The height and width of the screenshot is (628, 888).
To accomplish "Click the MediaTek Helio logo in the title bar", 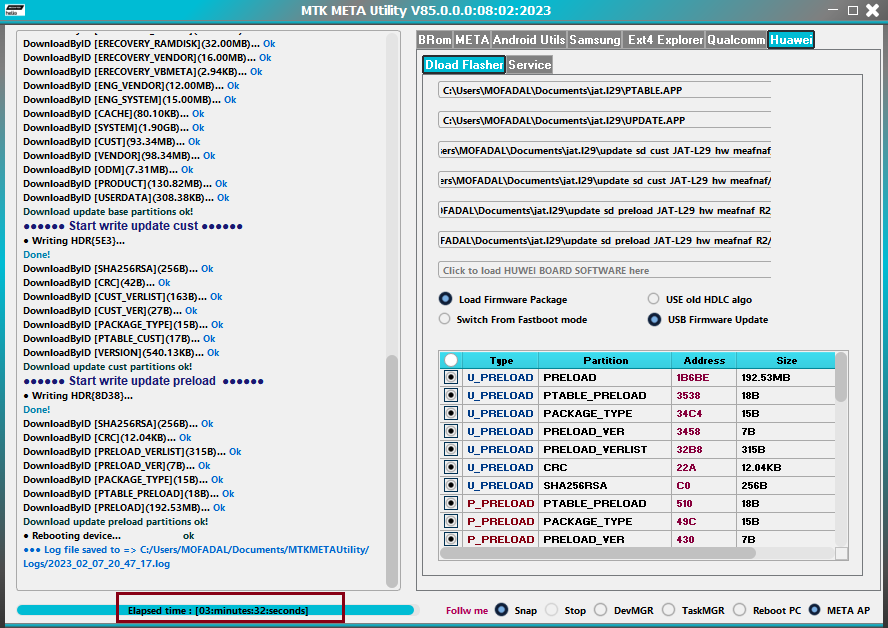I will tap(17, 10).
